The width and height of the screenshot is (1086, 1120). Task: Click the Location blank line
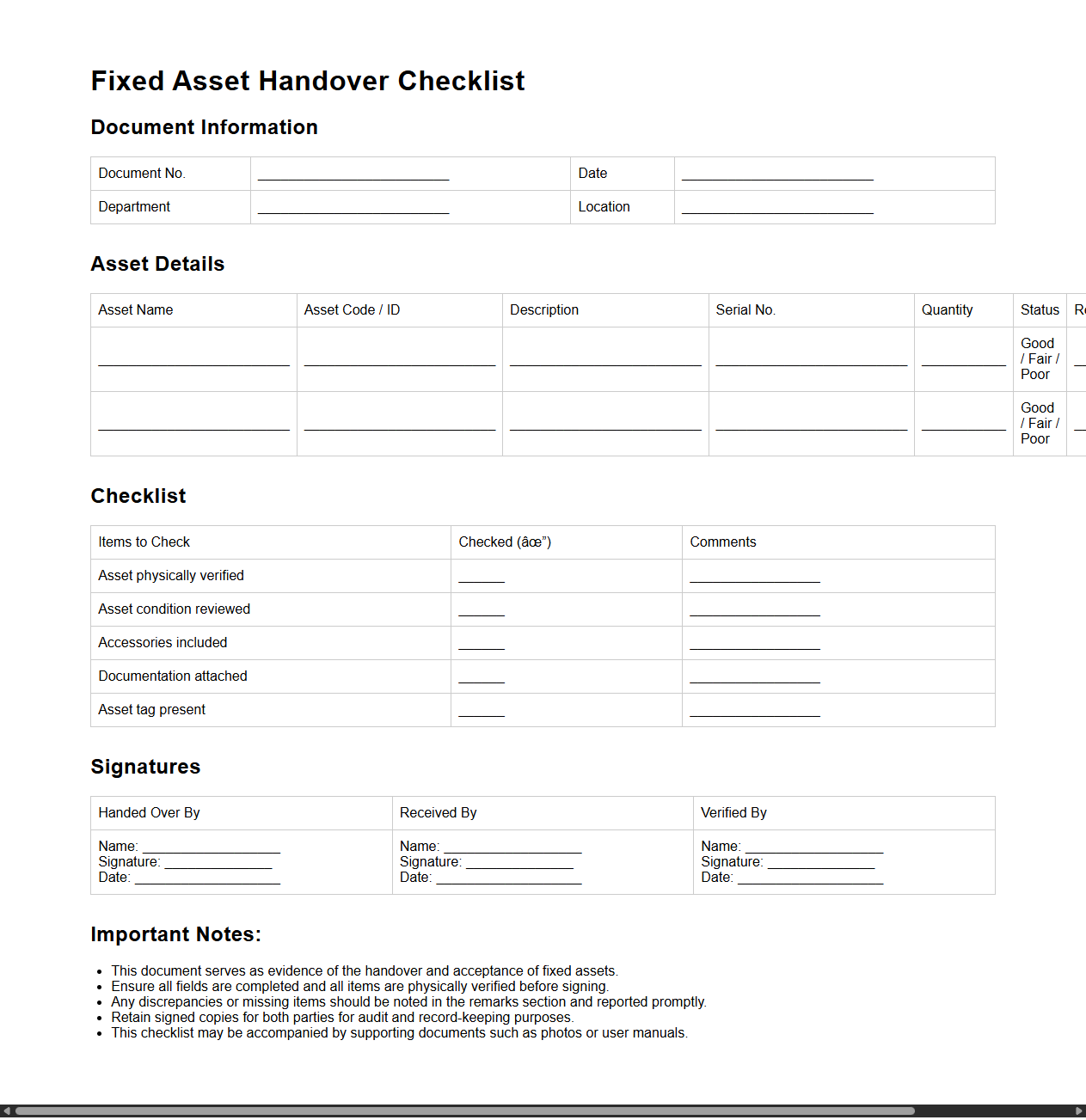776,207
